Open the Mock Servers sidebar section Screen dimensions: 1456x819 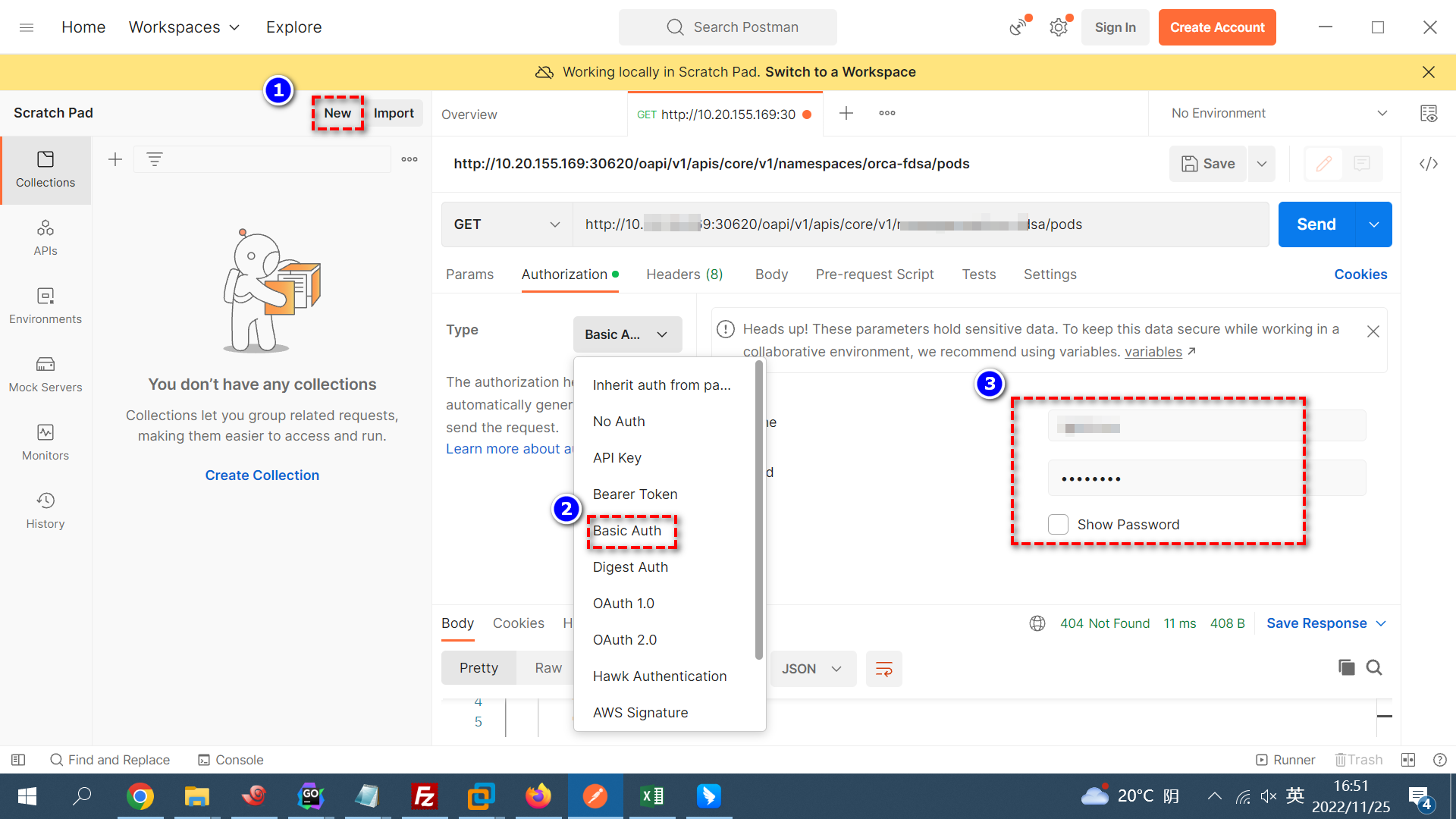tap(45, 374)
